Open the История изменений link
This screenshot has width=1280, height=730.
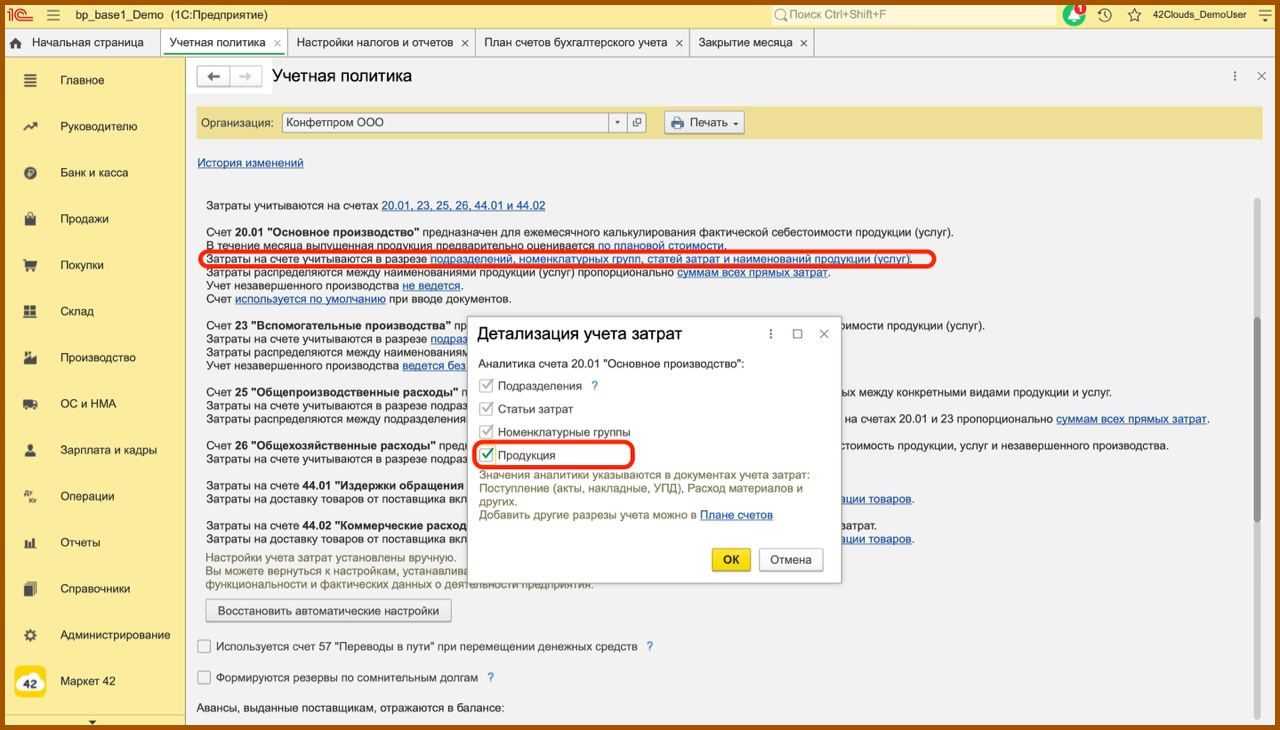tap(250, 163)
